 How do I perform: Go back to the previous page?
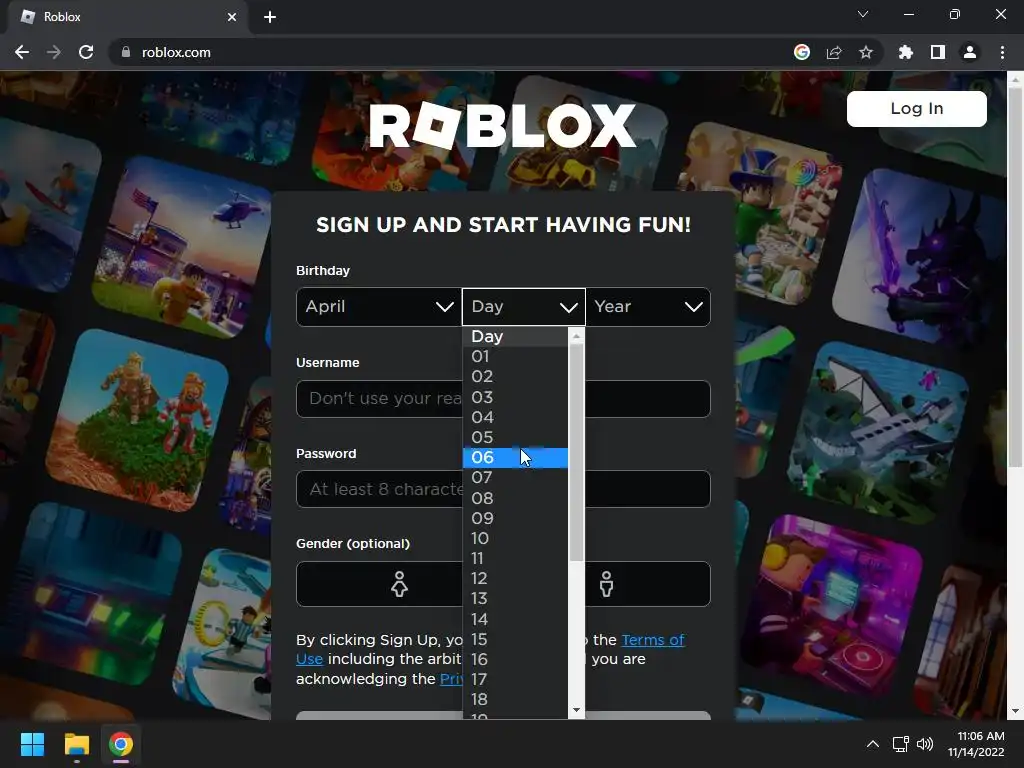[22, 52]
